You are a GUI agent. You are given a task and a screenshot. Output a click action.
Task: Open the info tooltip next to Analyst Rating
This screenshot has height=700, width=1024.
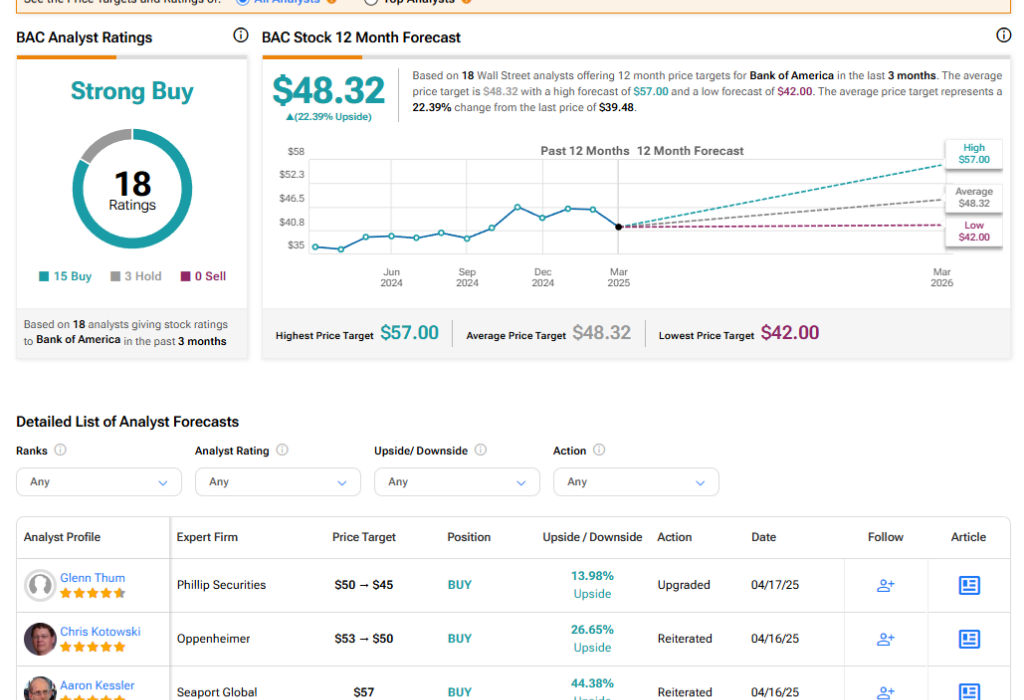click(x=282, y=450)
